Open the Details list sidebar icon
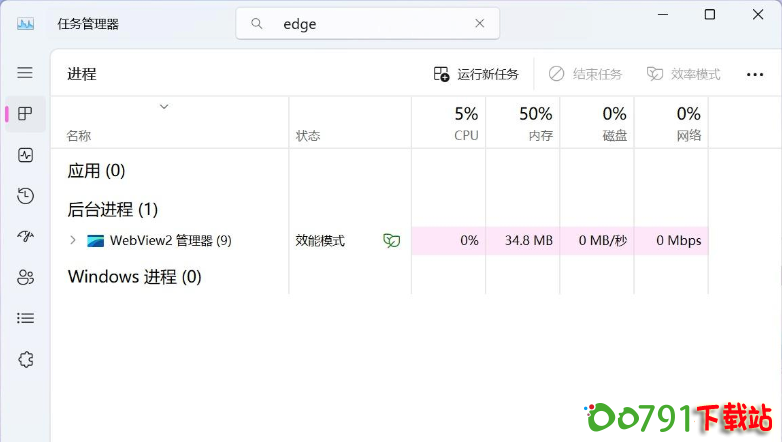The height and width of the screenshot is (442, 782). (25, 318)
